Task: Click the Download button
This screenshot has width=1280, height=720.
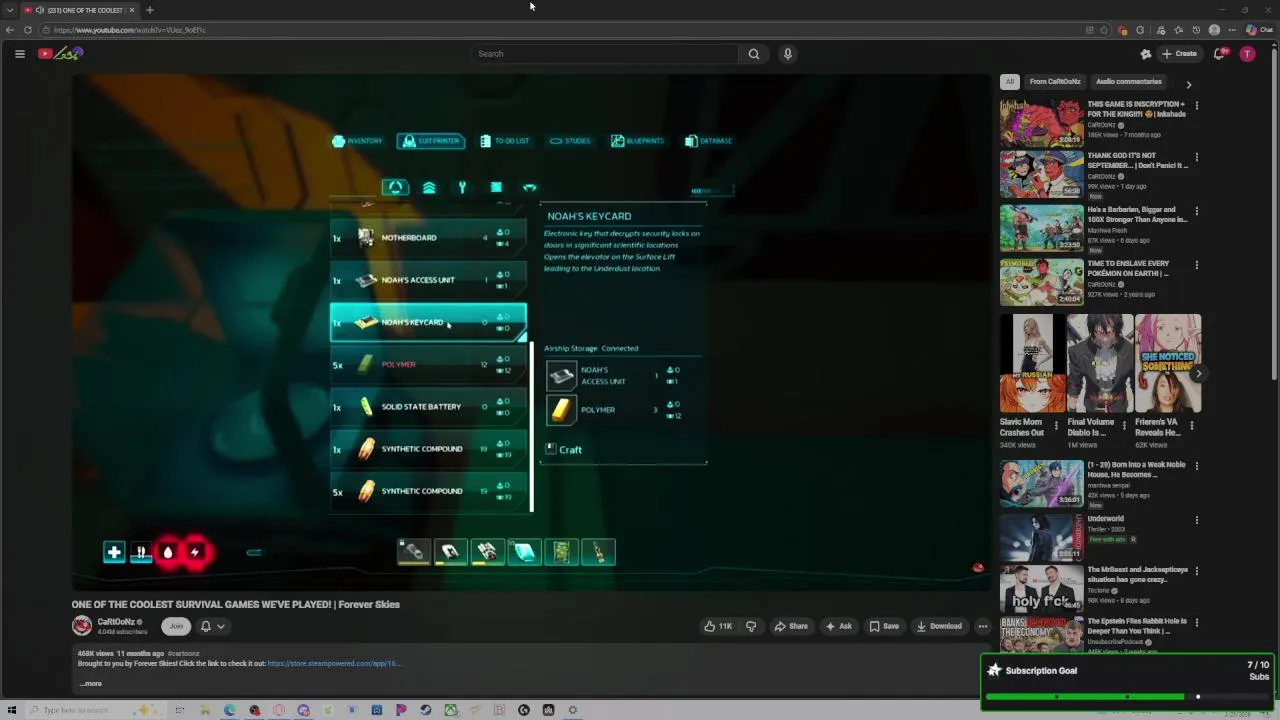Action: (938, 626)
